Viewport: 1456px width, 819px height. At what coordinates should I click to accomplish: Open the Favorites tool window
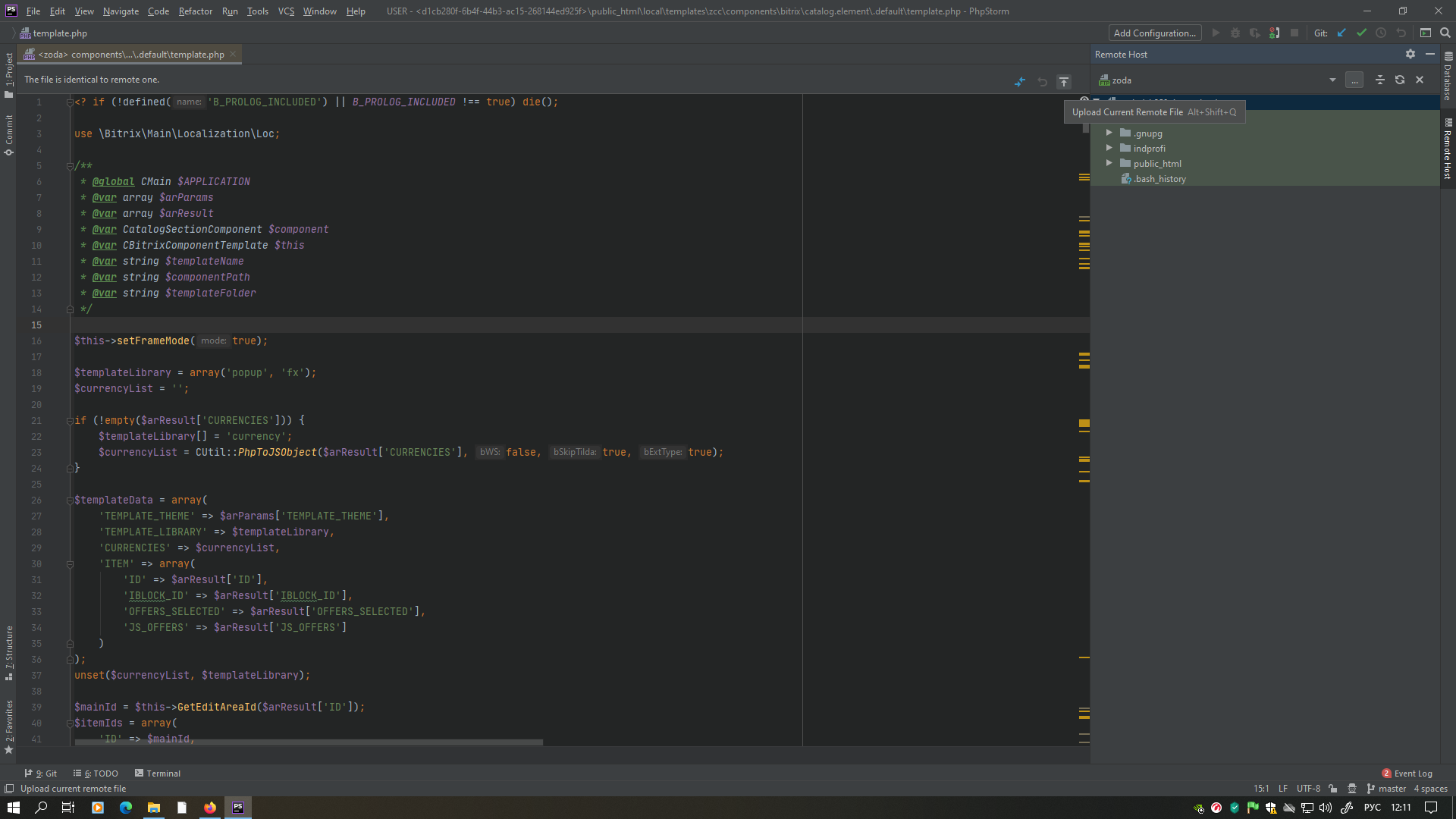pyautogui.click(x=8, y=726)
